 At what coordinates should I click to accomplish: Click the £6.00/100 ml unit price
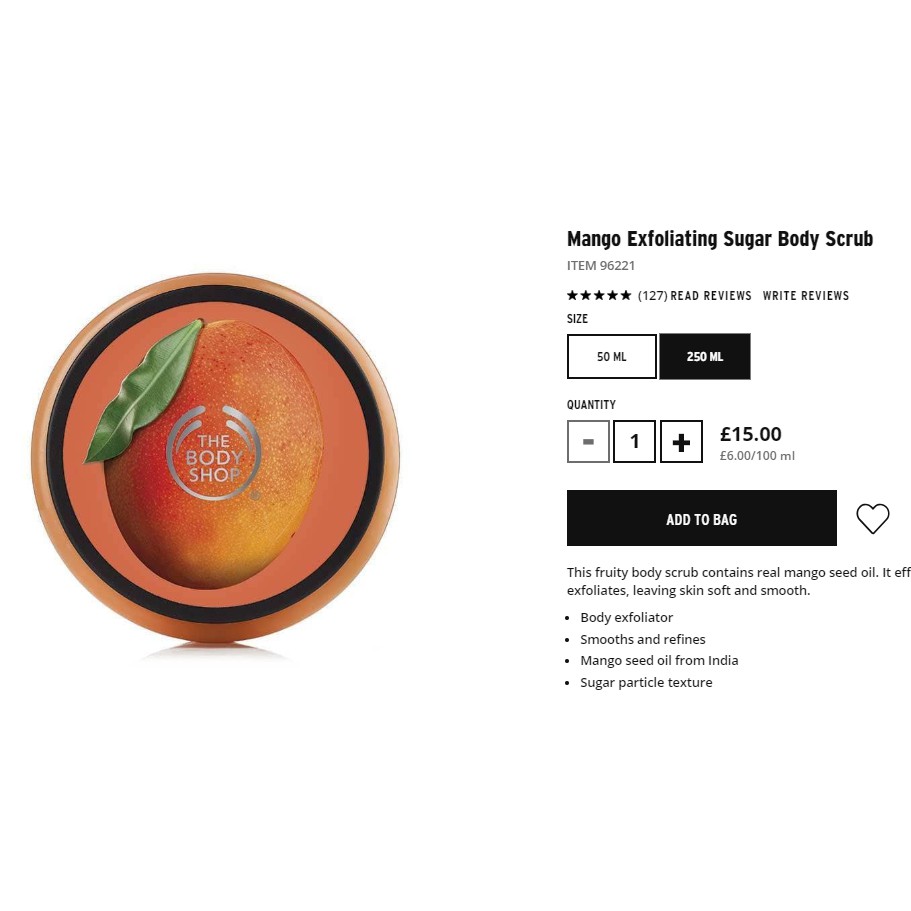click(x=757, y=456)
